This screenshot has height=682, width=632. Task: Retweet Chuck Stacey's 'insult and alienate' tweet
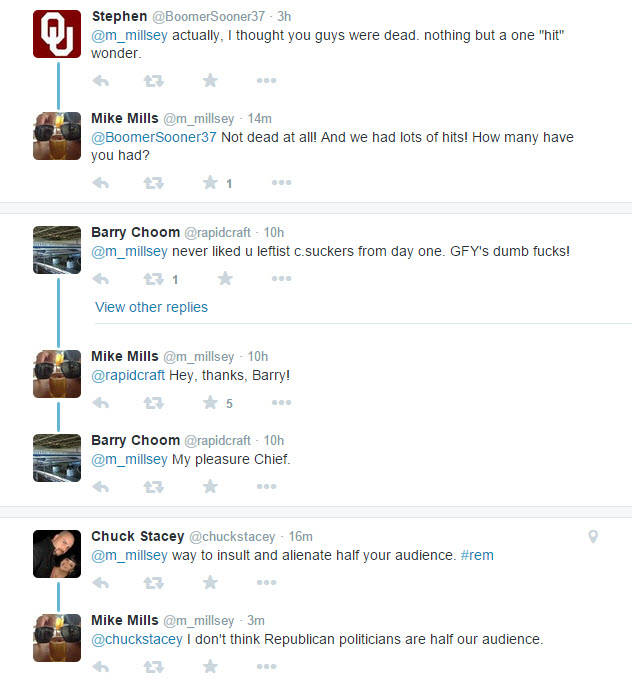(154, 582)
